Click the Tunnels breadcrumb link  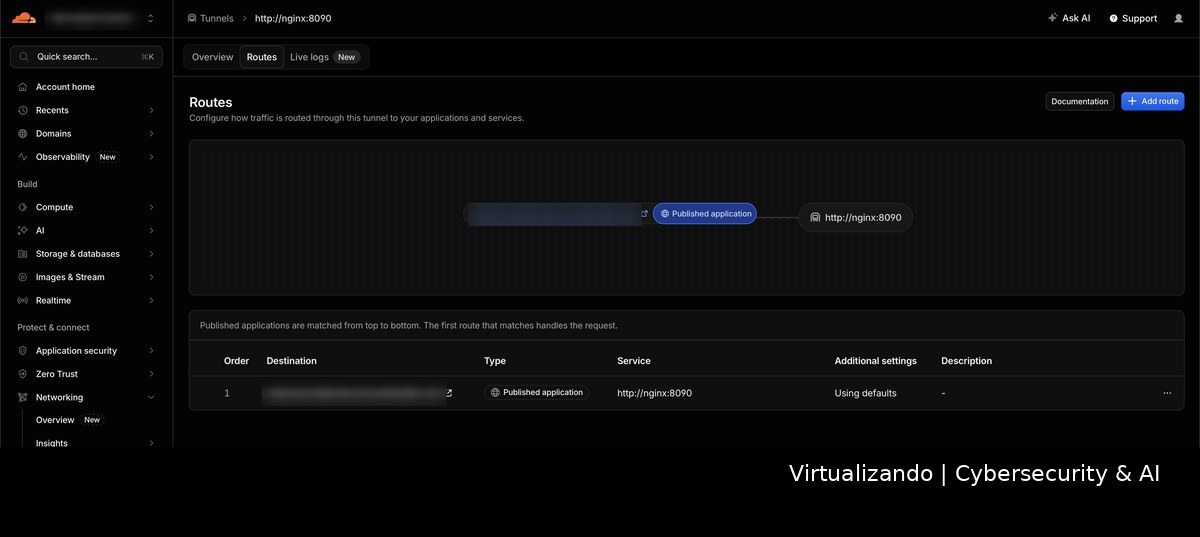coord(217,18)
